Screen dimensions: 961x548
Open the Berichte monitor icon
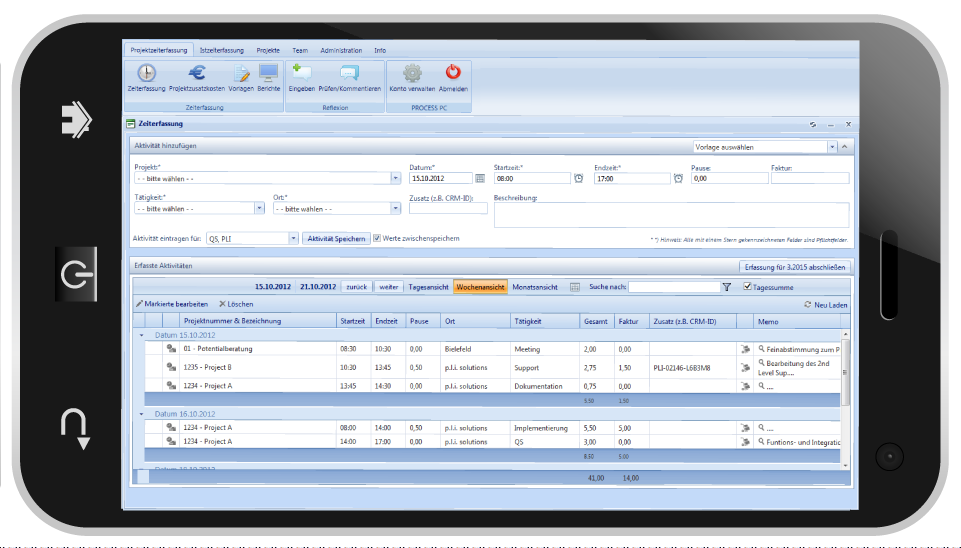[x=268, y=73]
